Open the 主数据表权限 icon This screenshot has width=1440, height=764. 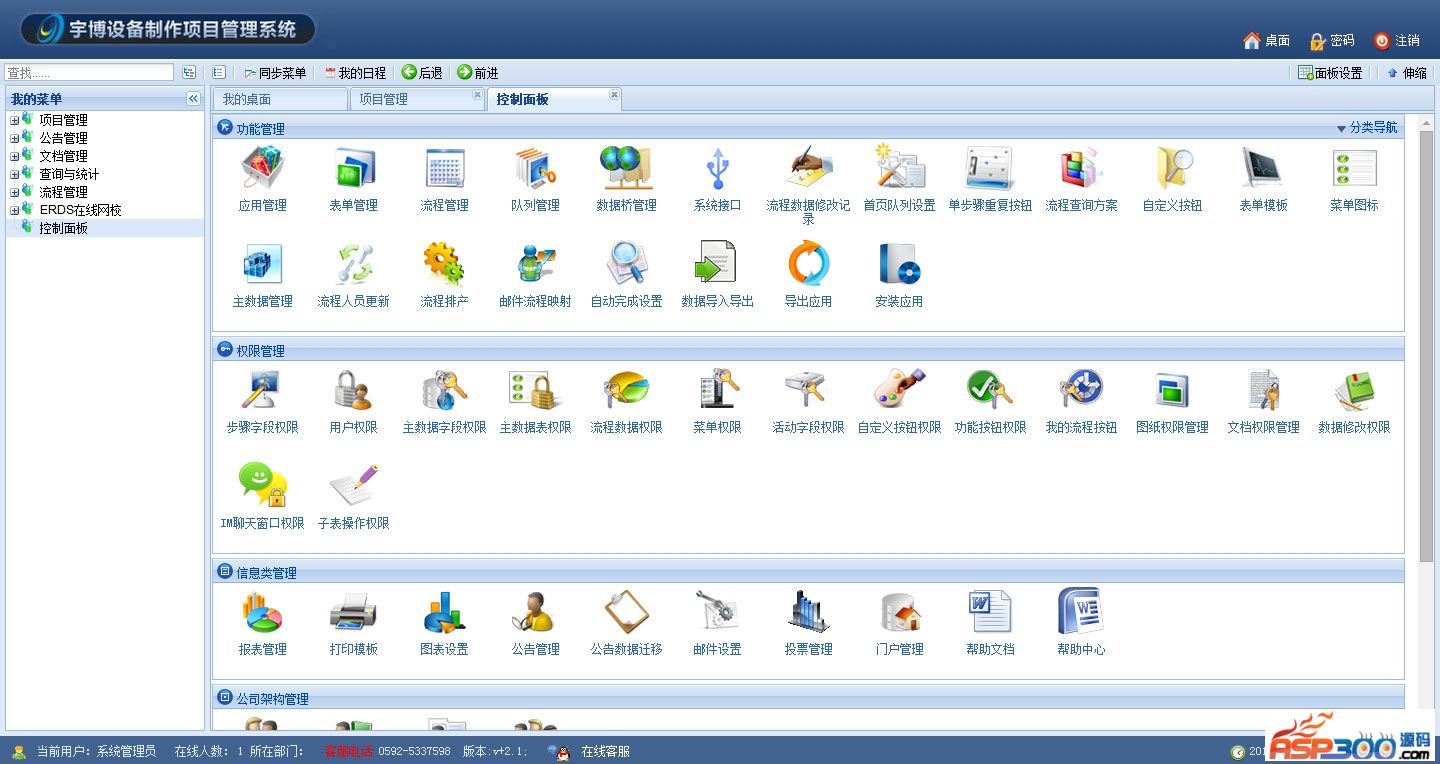point(536,390)
